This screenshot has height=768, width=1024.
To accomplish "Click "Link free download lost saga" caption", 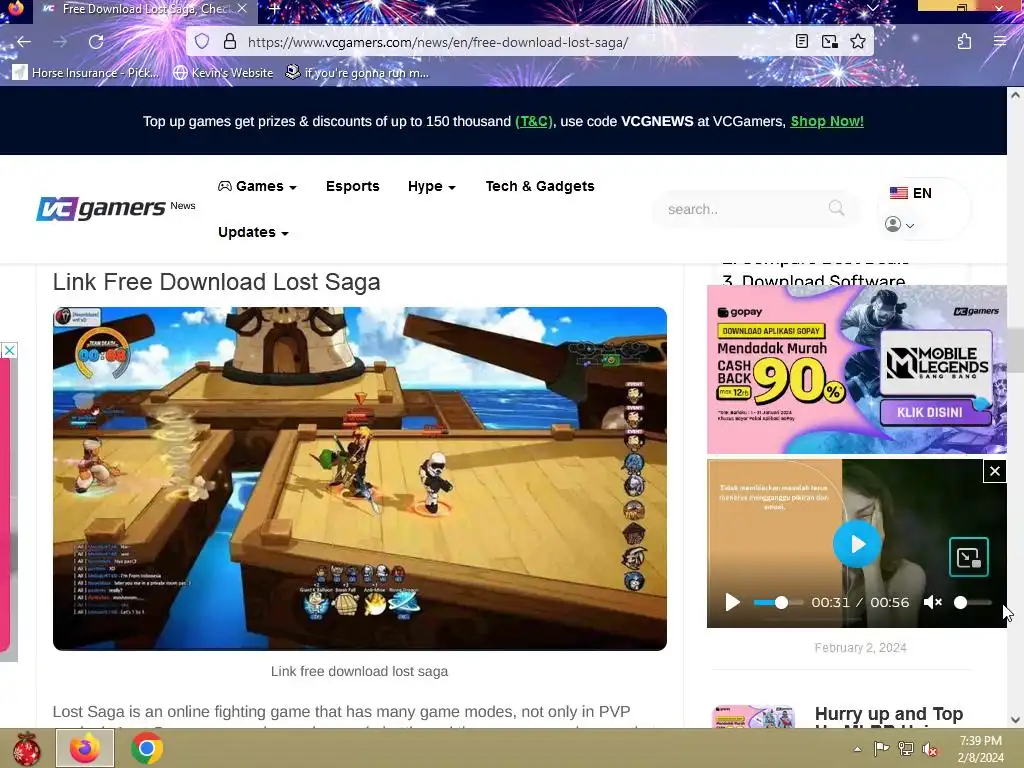I will tap(359, 671).
